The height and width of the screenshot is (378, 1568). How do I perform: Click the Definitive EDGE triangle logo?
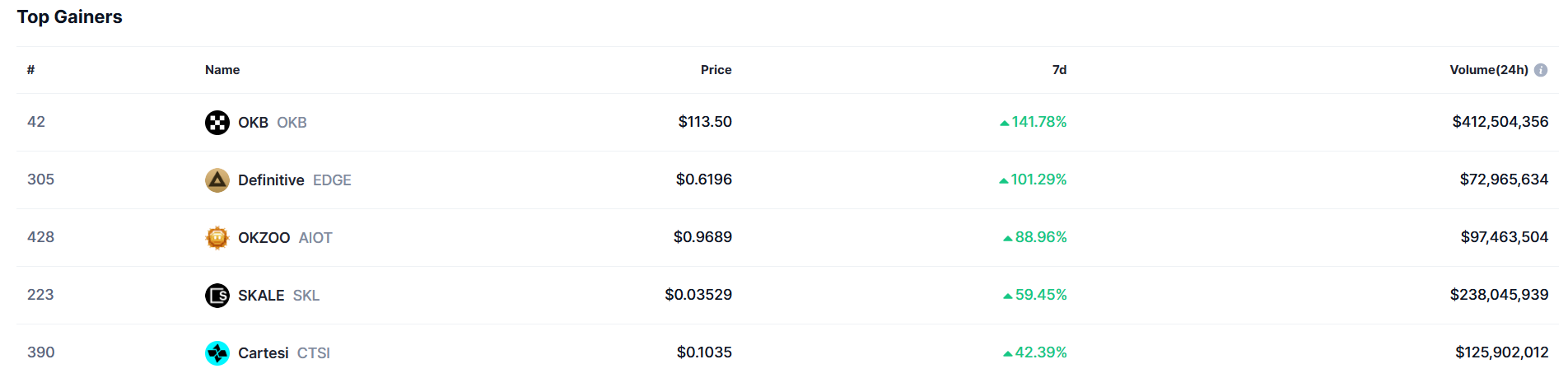(x=217, y=180)
